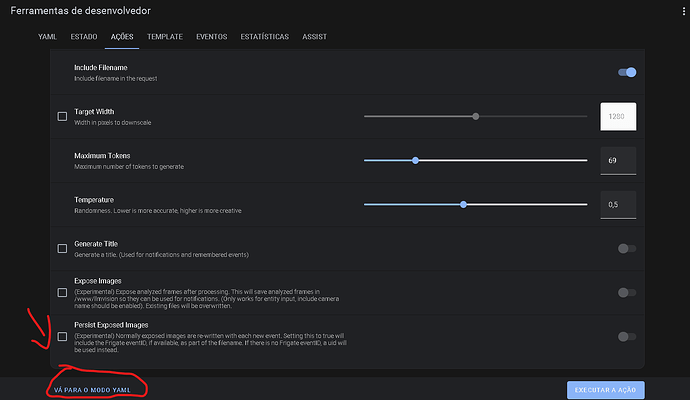This screenshot has height=400, width=690.
Task: Click the Temperature value field
Action: [618, 204]
